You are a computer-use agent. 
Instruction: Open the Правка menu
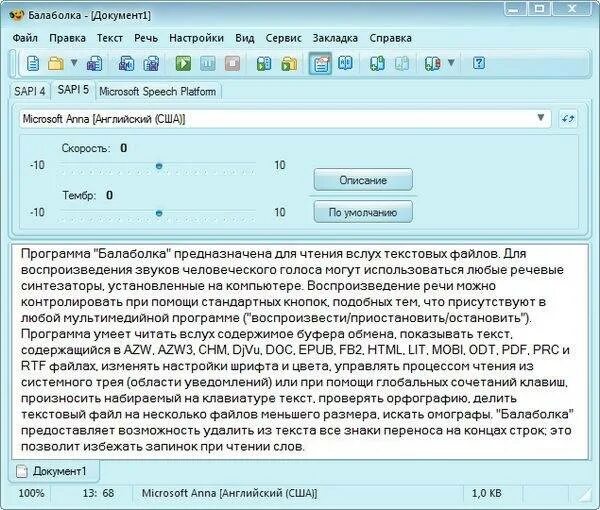(67, 38)
